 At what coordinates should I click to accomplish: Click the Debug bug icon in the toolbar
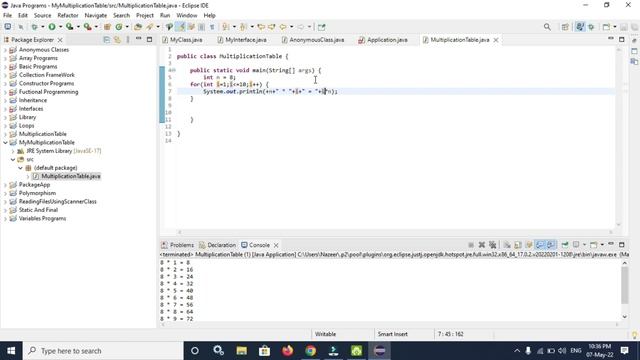(x=35, y=27)
